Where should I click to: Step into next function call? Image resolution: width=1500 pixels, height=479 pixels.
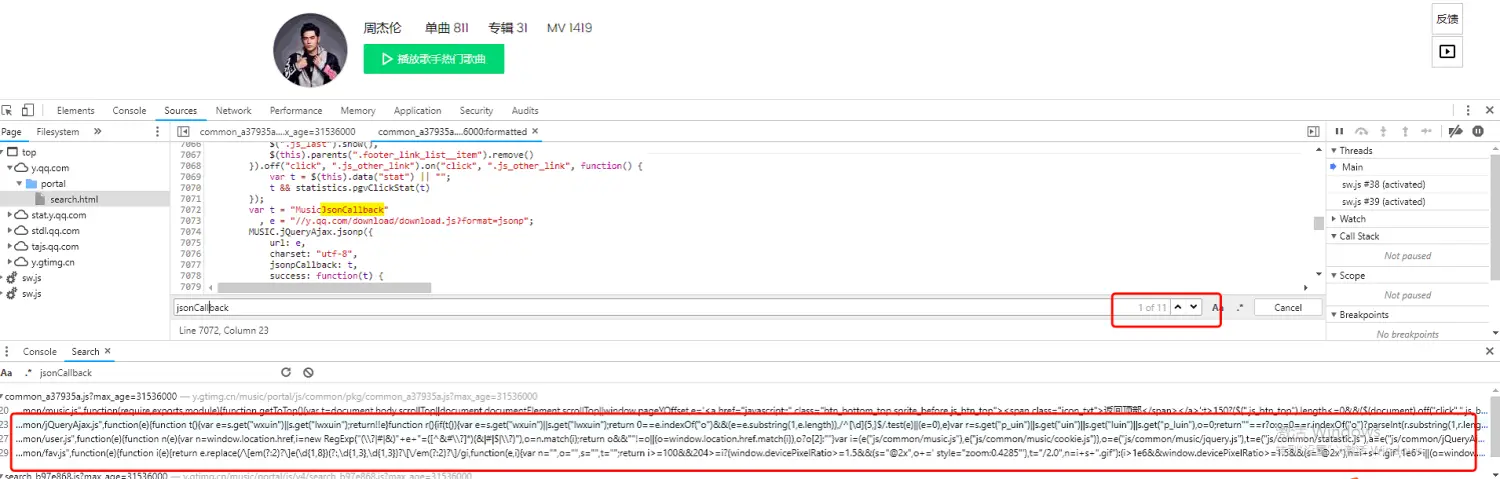[x=1384, y=131]
